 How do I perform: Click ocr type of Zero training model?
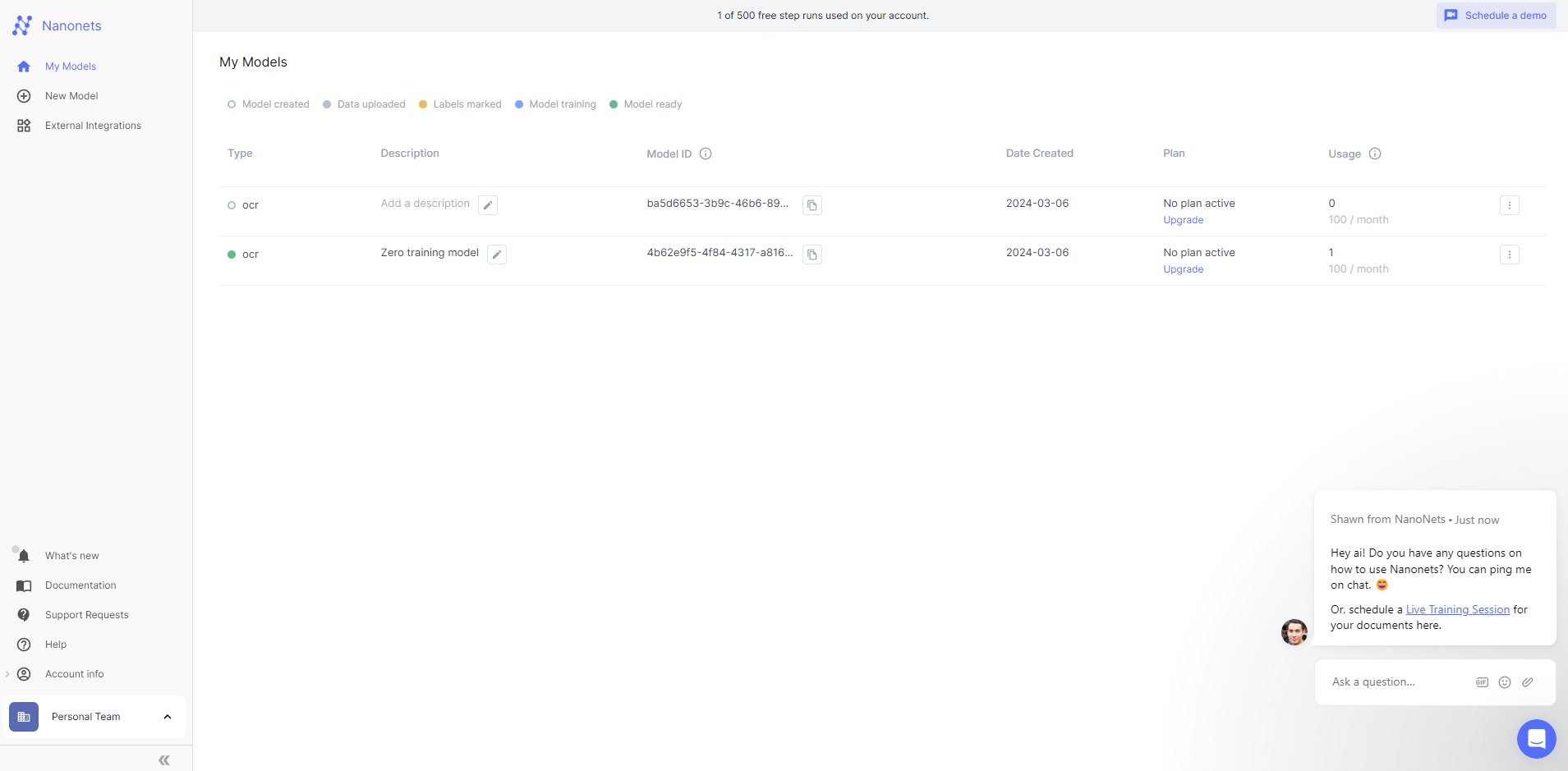[x=250, y=255]
